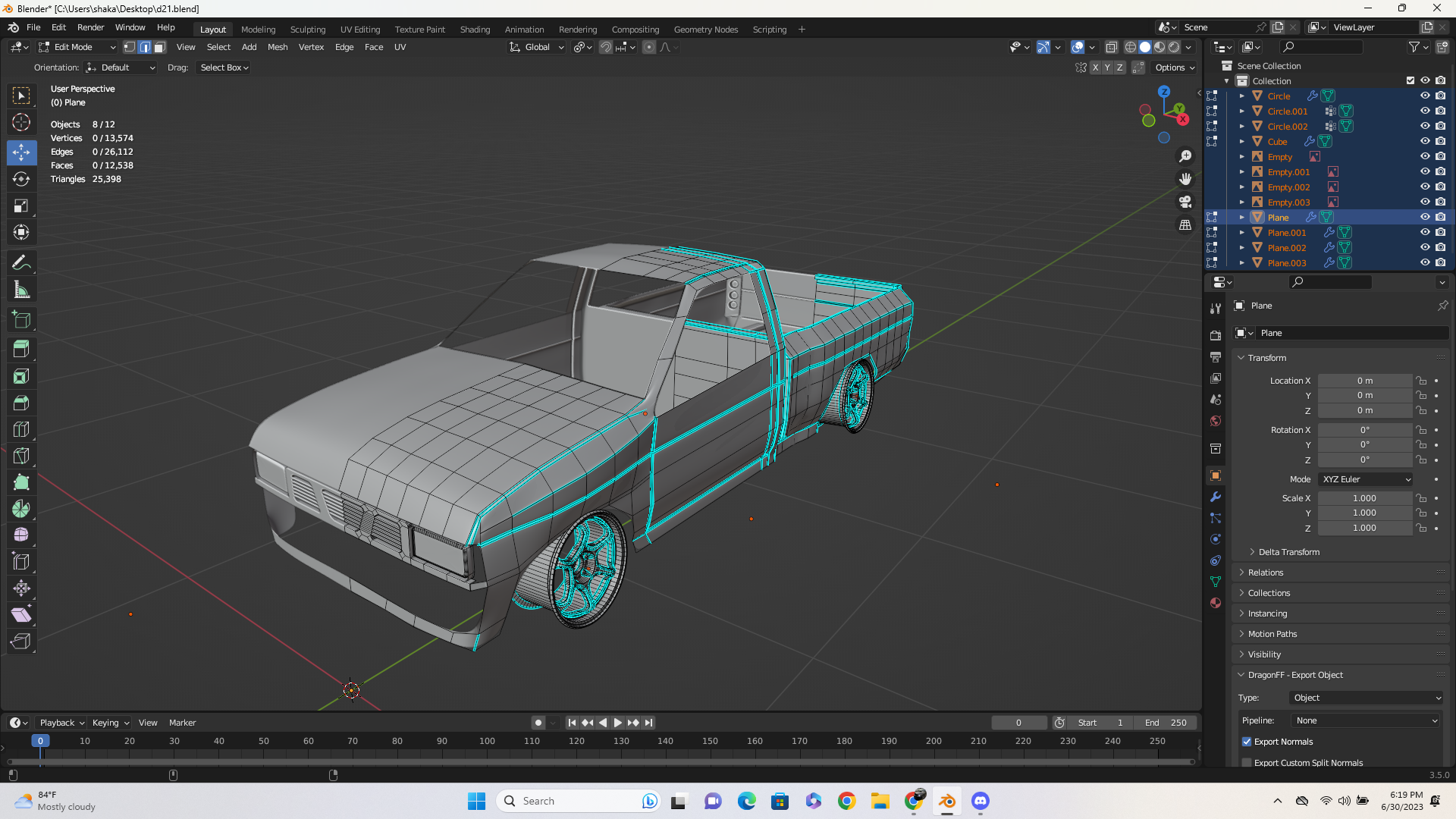Select the Measure tool
The image size is (1456, 819).
(x=21, y=290)
